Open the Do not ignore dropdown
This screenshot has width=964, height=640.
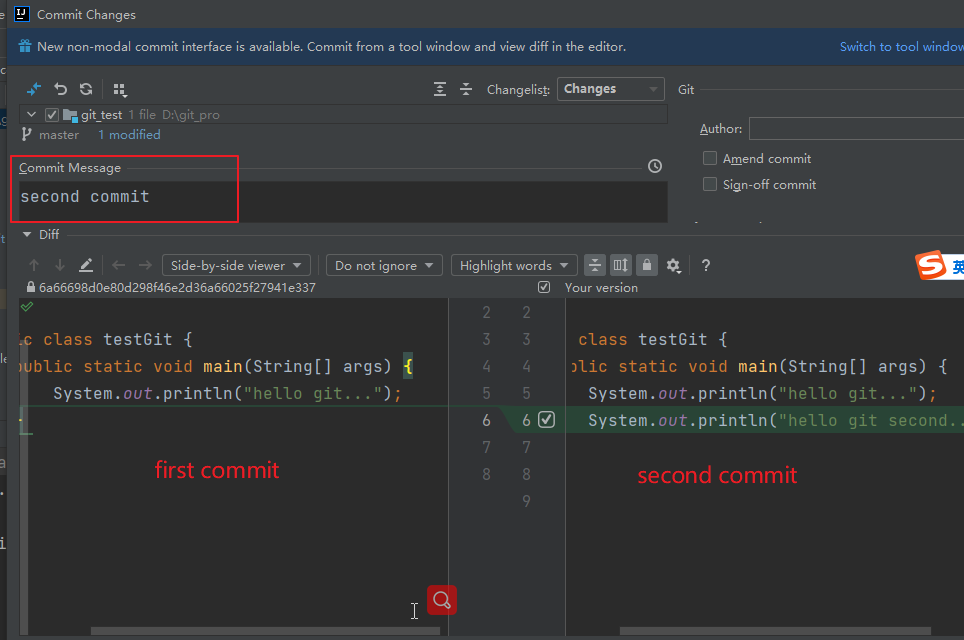[x=384, y=266]
